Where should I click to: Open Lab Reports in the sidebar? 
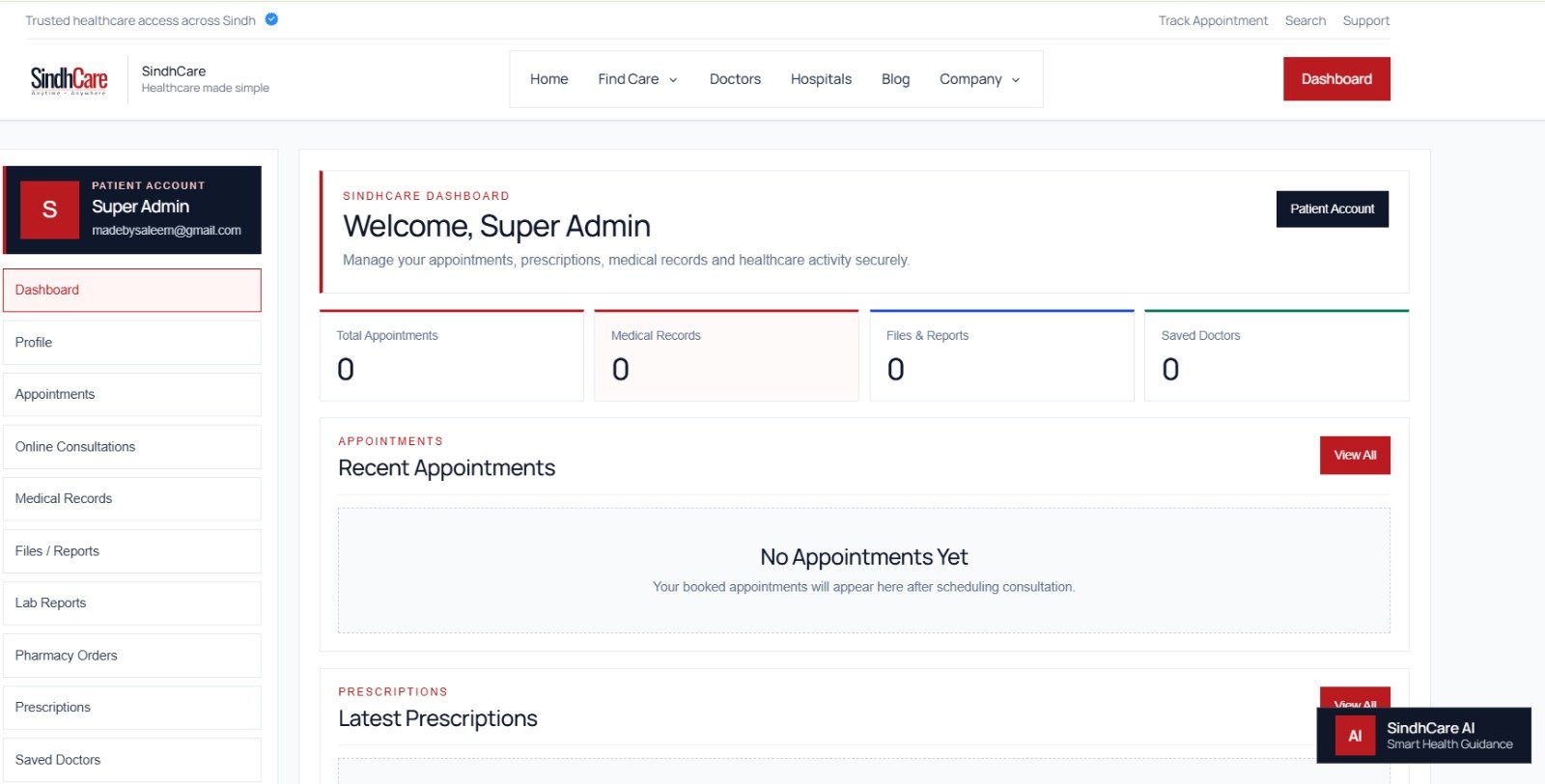pyautogui.click(x=132, y=602)
